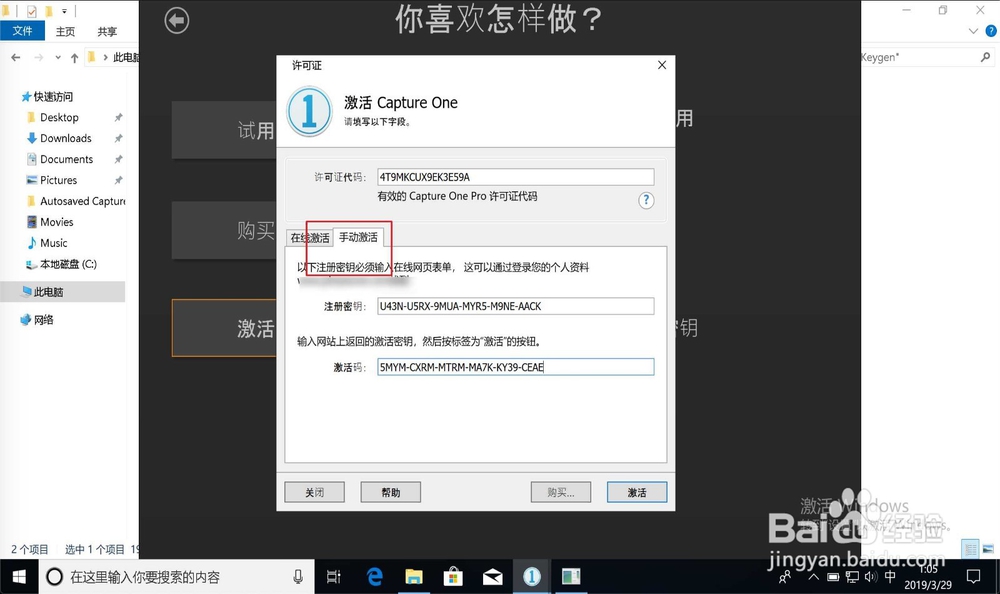Click the 注册密钥 field

tap(515, 306)
